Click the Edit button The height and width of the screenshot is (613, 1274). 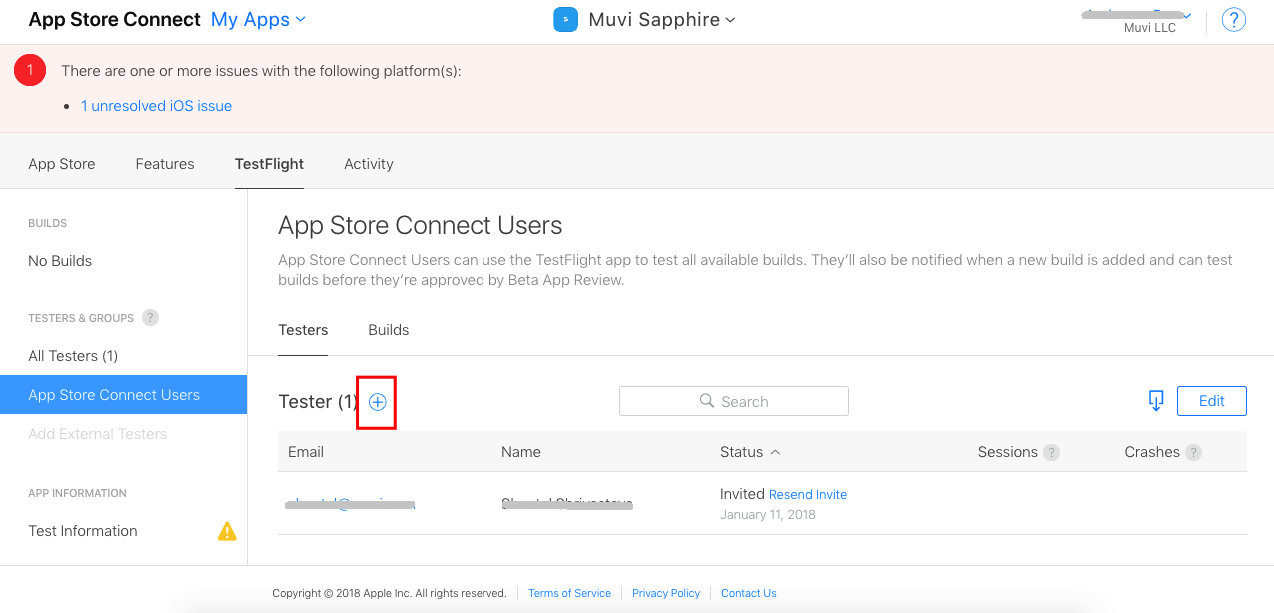point(1211,401)
